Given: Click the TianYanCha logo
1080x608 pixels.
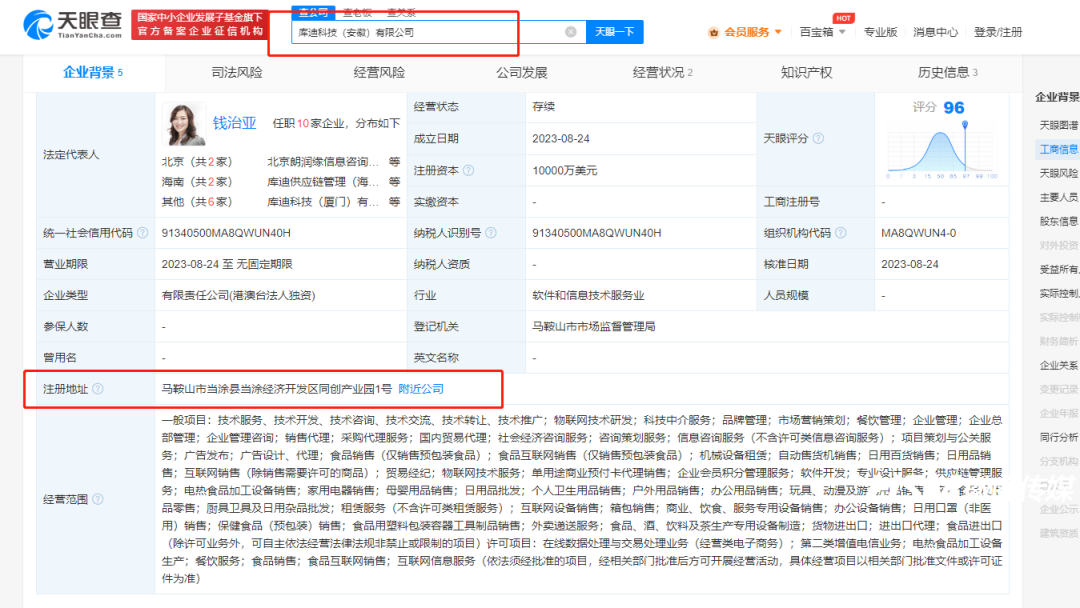Looking at the screenshot, I should [72, 25].
